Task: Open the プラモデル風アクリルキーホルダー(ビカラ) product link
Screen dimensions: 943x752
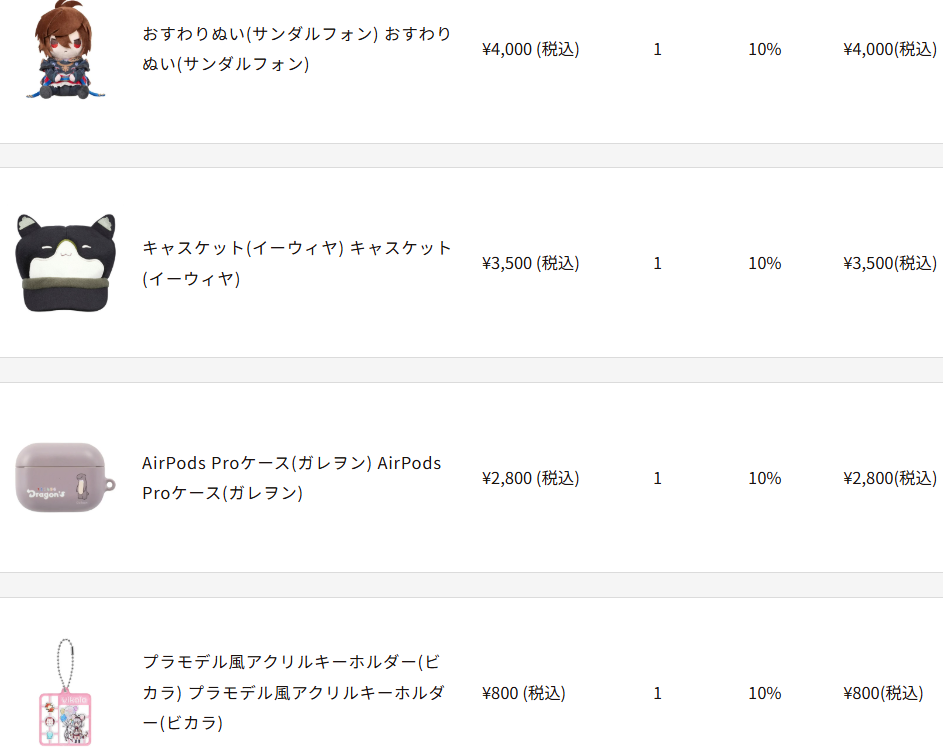Action: click(x=293, y=692)
